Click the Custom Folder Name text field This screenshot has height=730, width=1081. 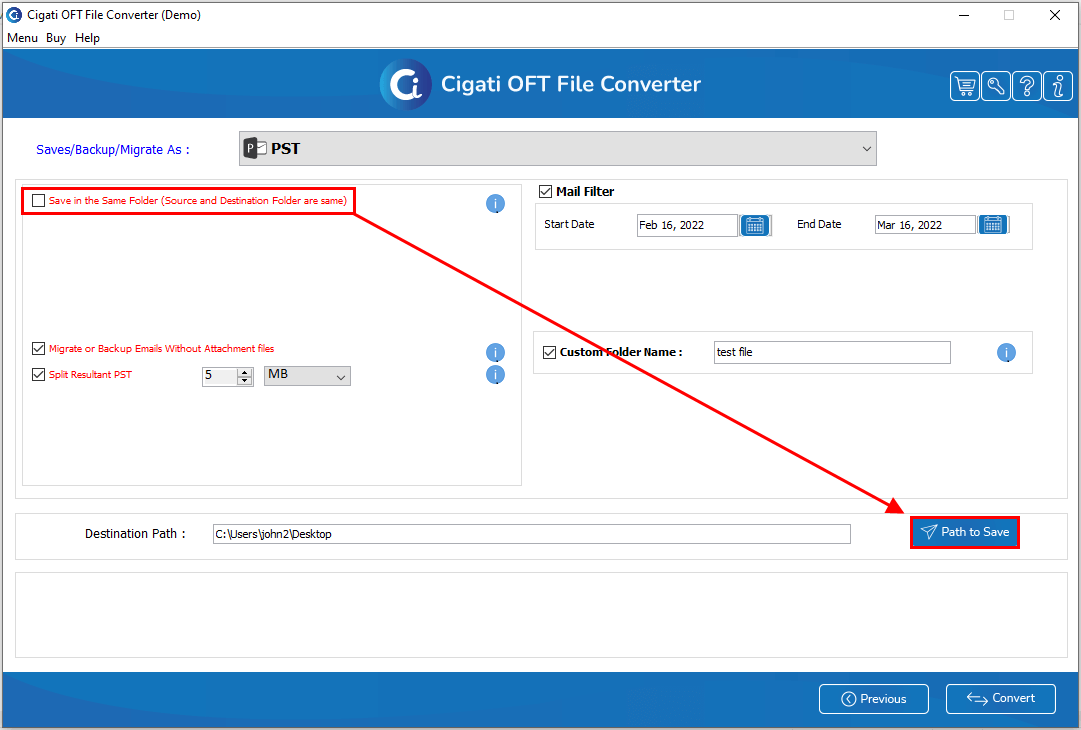(832, 352)
